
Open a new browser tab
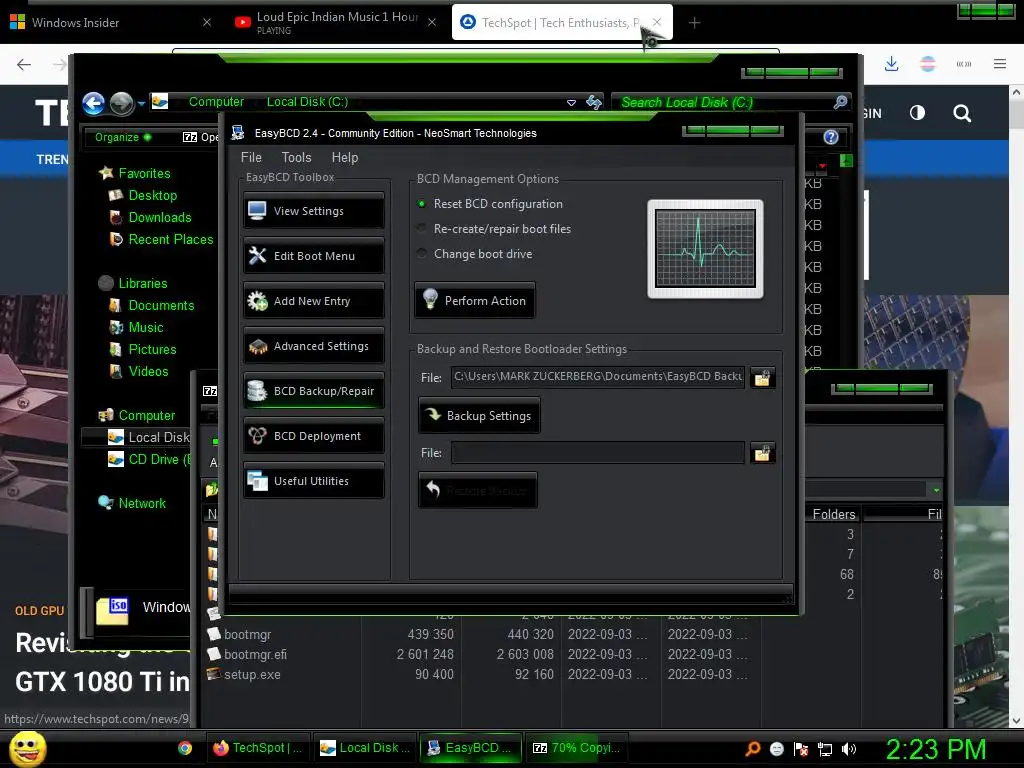(694, 23)
